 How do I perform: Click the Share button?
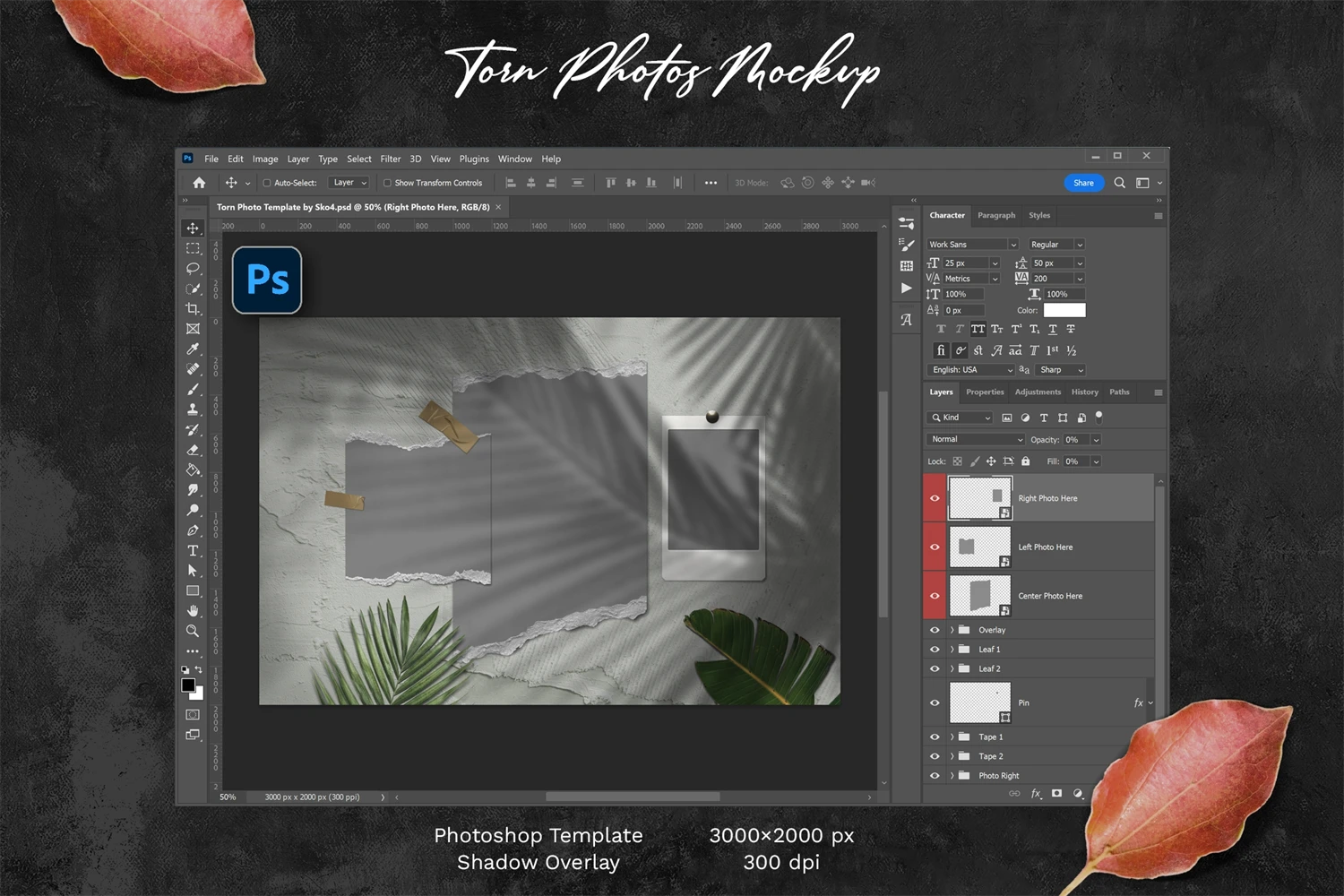pos(1083,183)
